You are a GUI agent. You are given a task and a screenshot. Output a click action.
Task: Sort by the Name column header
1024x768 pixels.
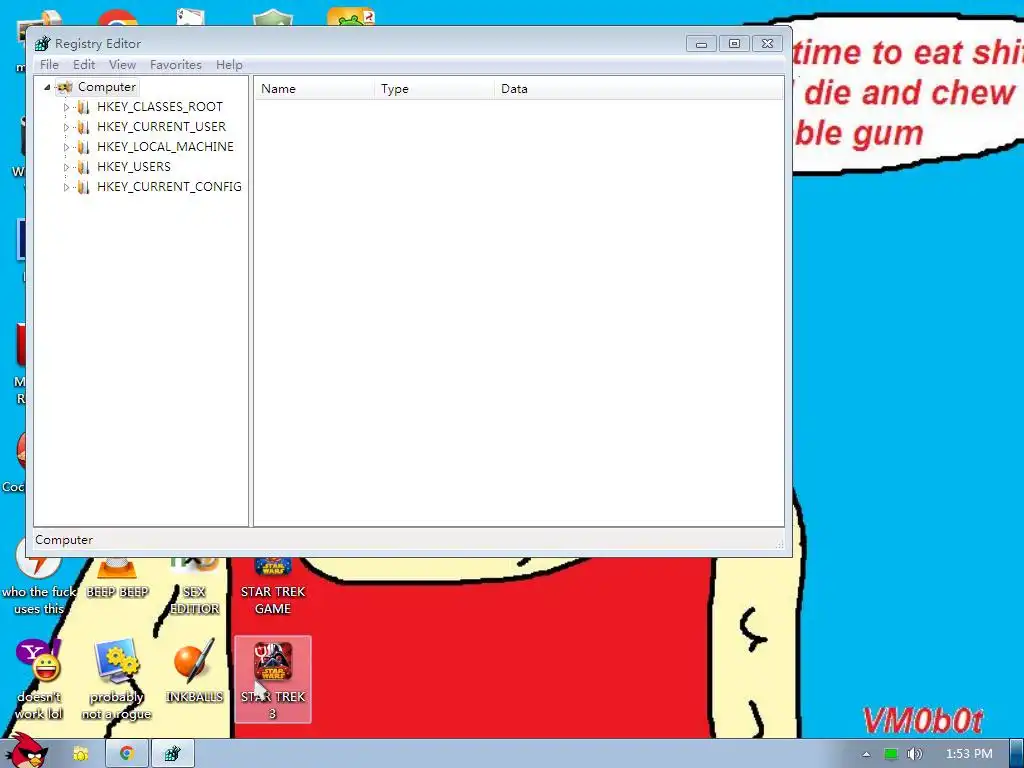click(x=314, y=89)
